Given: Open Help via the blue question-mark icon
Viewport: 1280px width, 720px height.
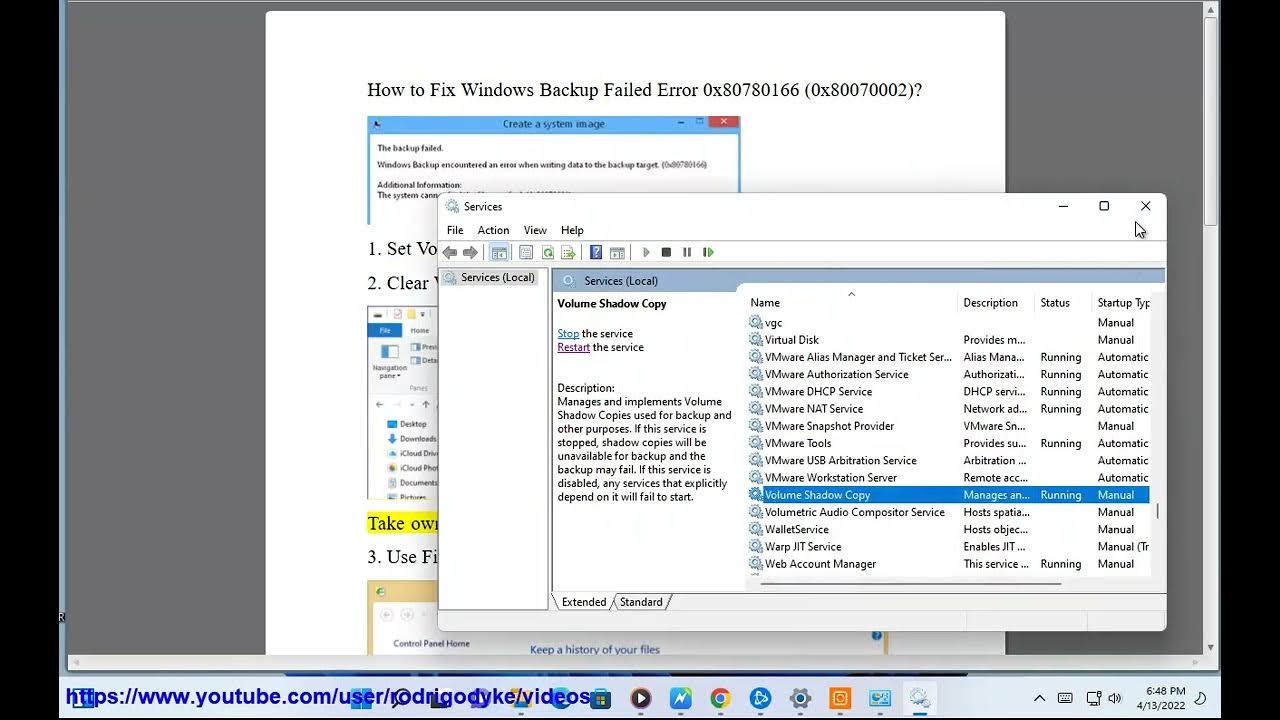Looking at the screenshot, I should pyautogui.click(x=596, y=253).
